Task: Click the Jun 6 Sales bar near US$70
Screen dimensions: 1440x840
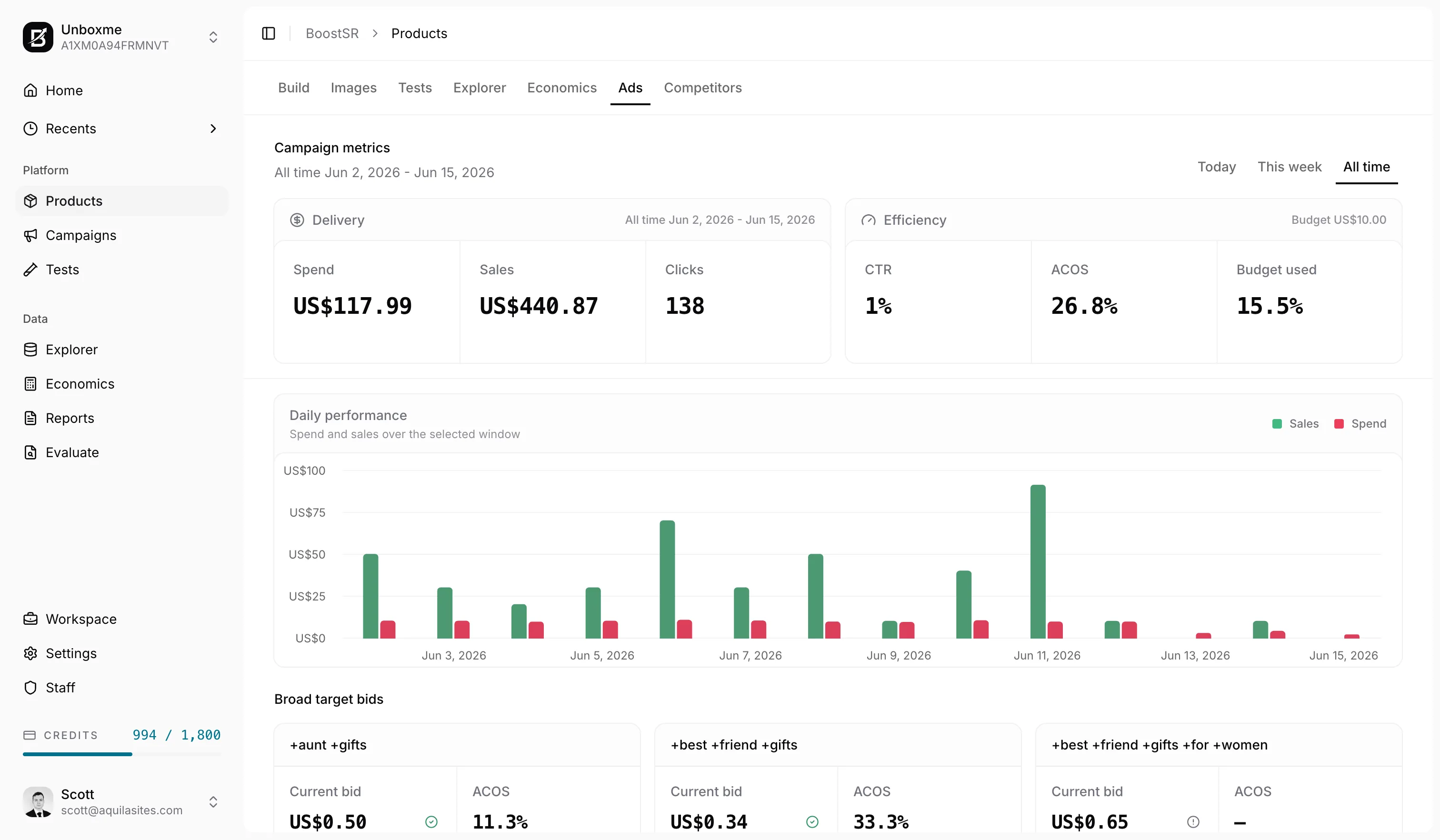Action: (x=667, y=580)
